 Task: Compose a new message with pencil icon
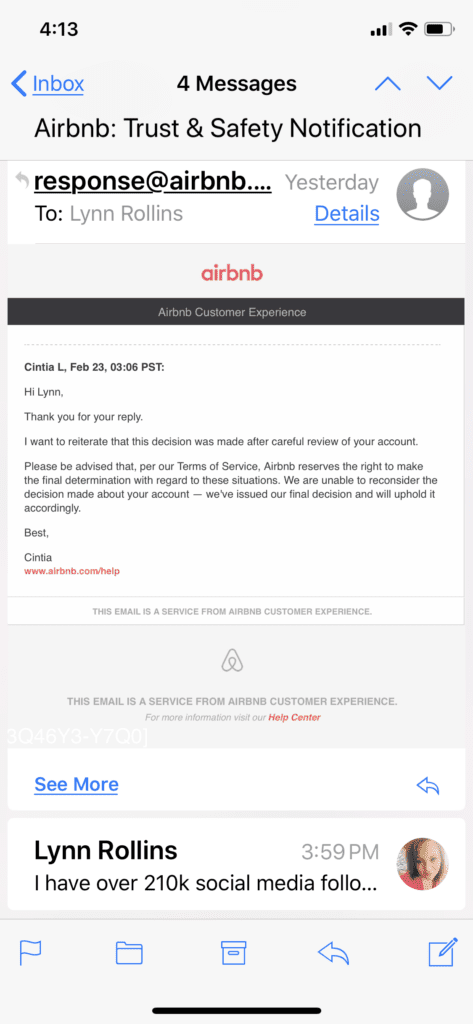click(x=443, y=953)
